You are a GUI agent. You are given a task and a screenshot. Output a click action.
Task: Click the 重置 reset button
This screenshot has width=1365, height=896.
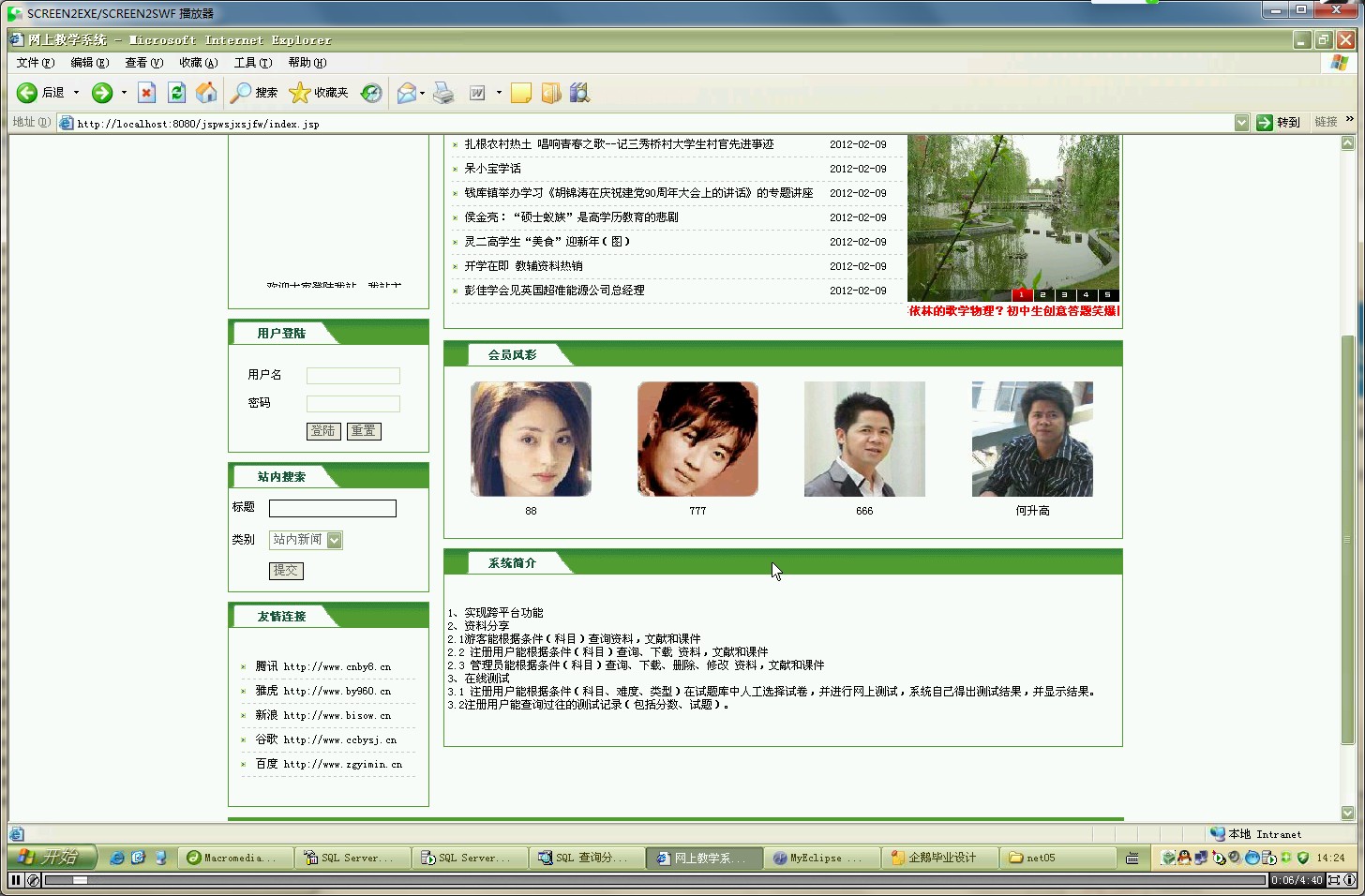[x=364, y=431]
